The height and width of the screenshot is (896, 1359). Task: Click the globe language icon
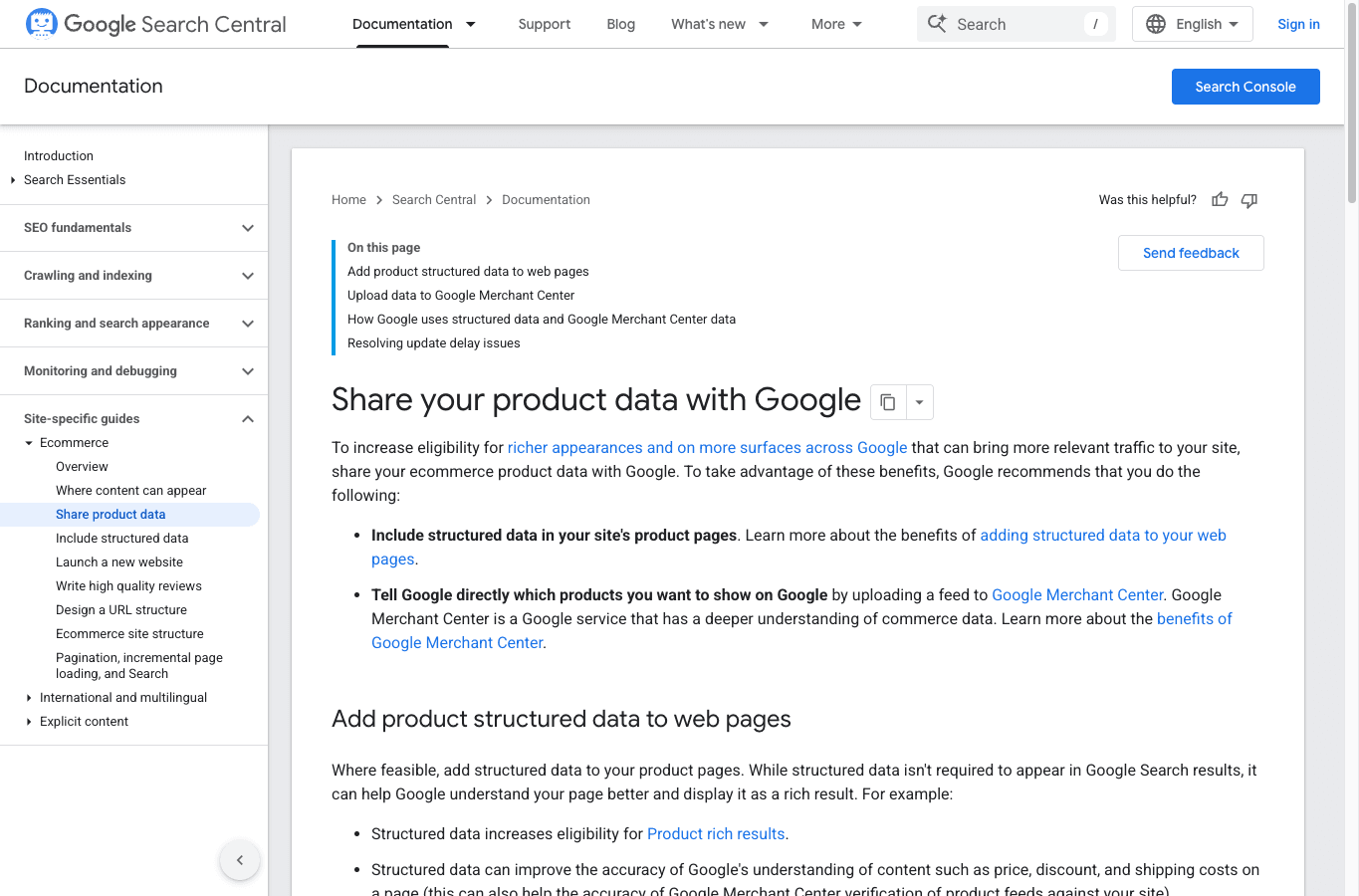(1156, 24)
